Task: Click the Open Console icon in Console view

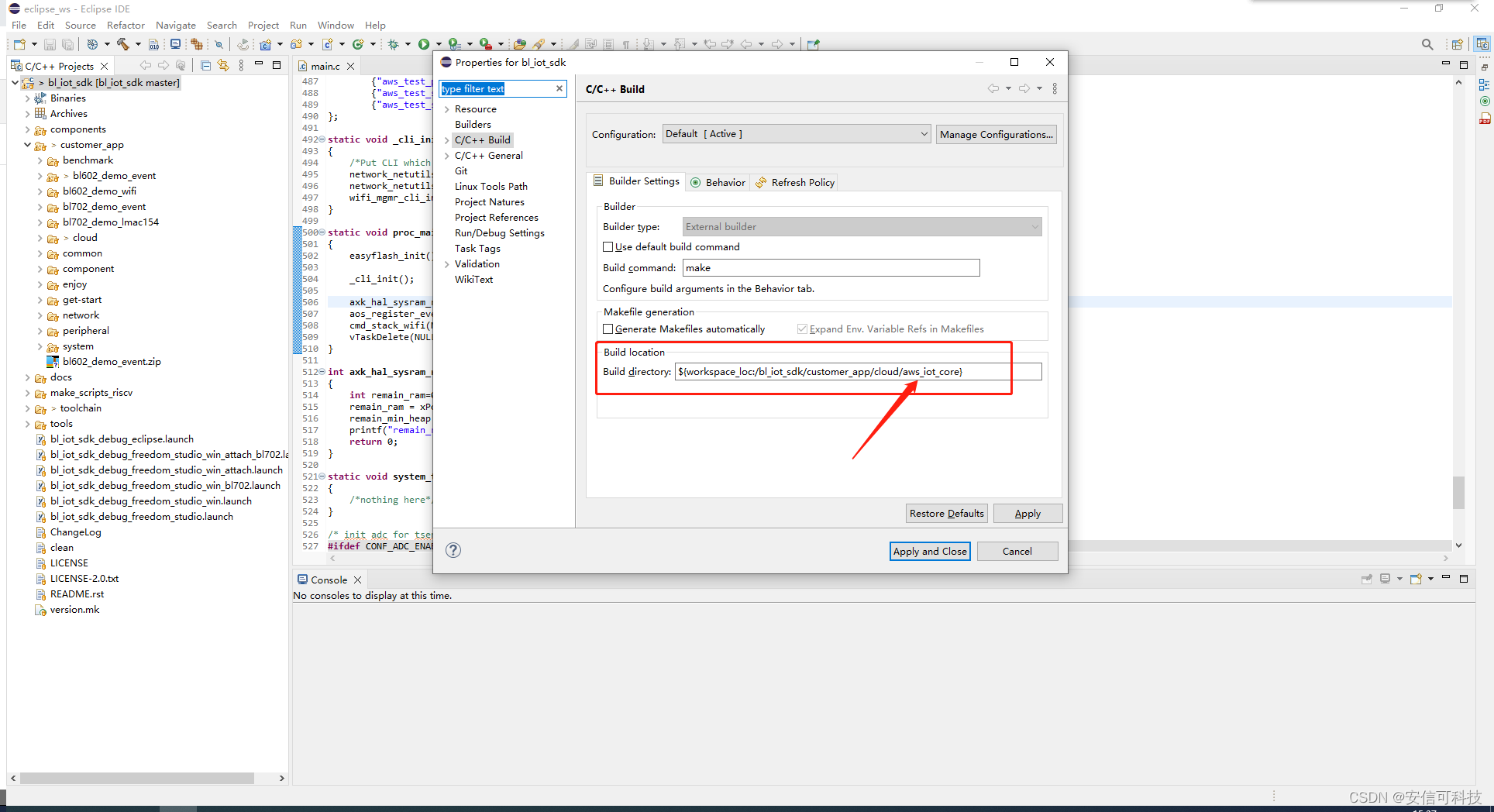Action: (1416, 579)
